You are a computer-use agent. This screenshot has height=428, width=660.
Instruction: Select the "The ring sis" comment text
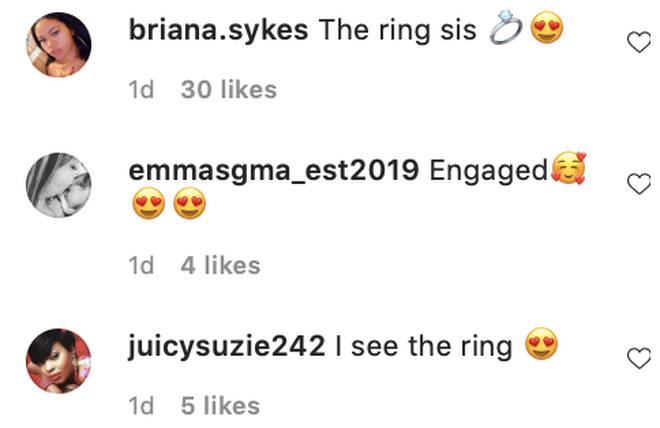(397, 31)
